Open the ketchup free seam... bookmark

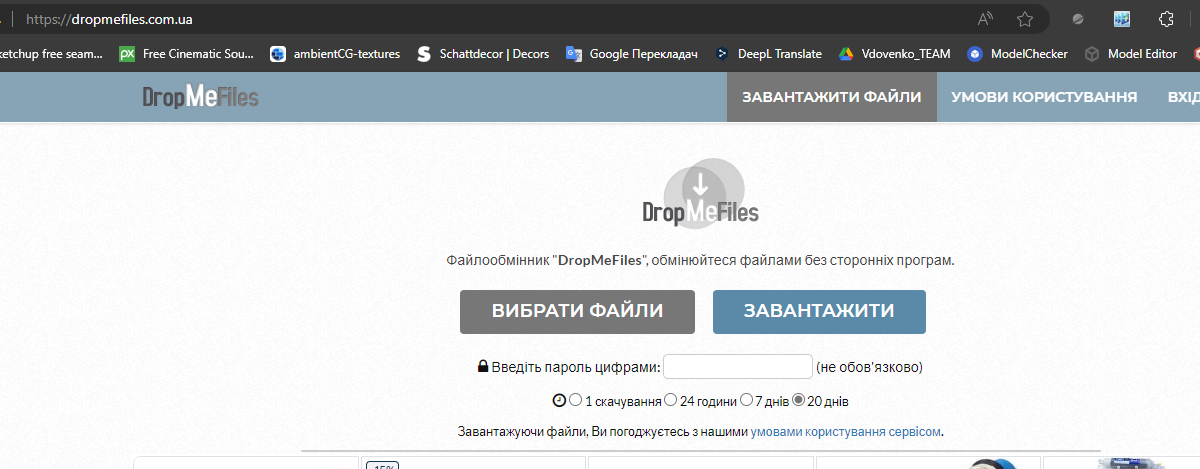click(50, 54)
